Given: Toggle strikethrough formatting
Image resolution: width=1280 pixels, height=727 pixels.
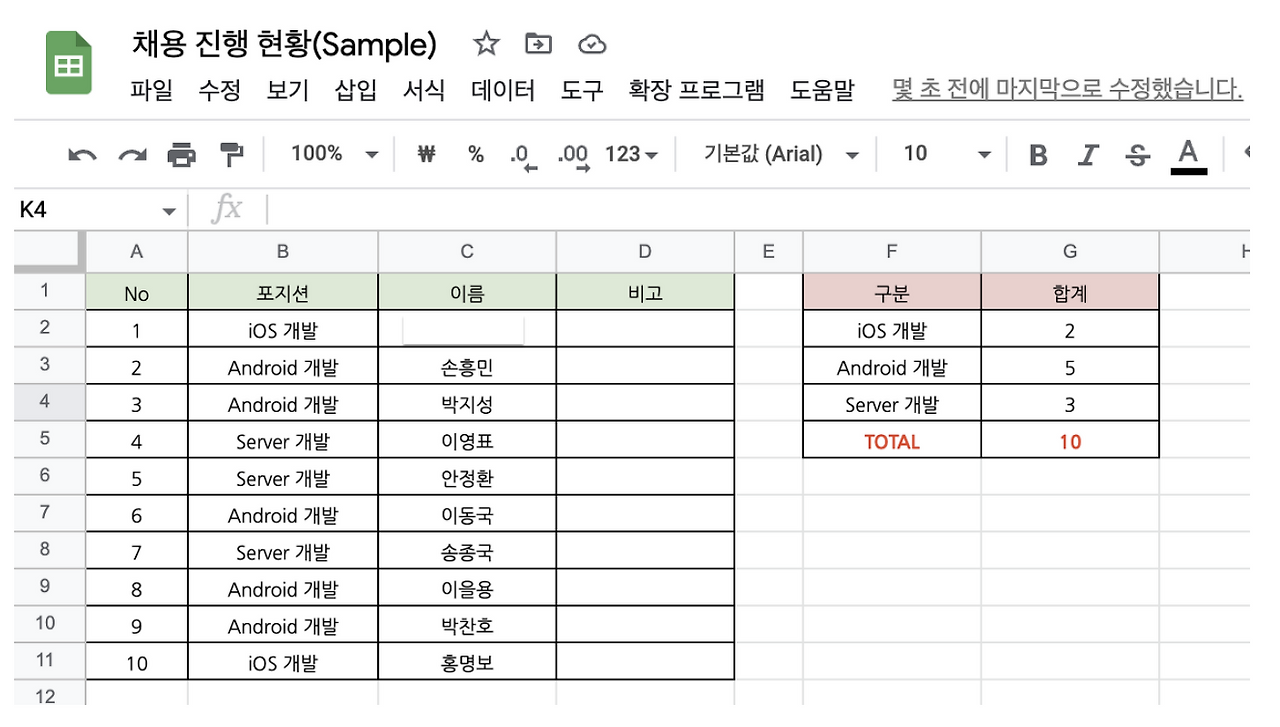Looking at the screenshot, I should [1137, 155].
